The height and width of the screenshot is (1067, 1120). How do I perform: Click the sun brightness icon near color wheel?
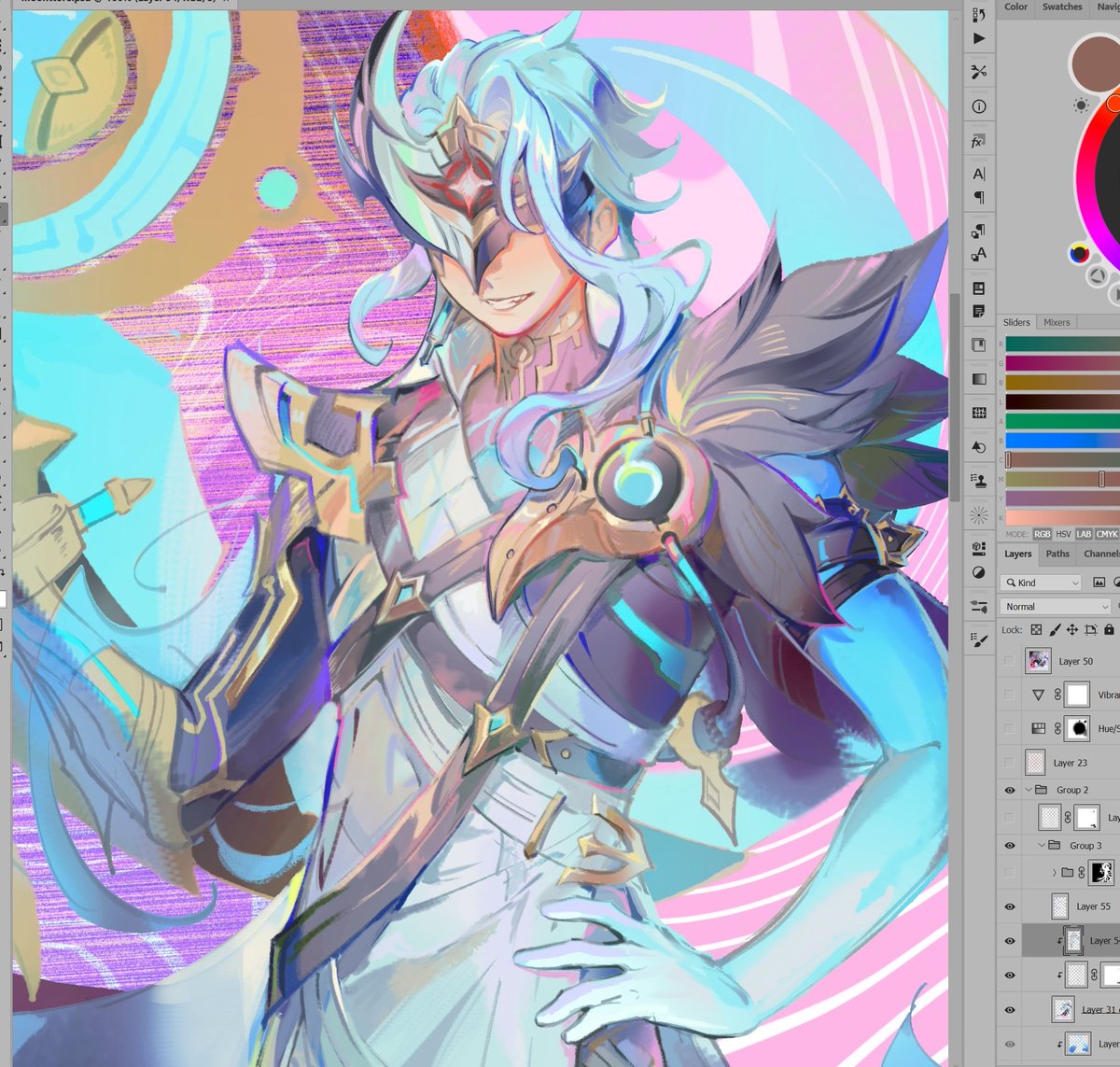(x=1081, y=105)
